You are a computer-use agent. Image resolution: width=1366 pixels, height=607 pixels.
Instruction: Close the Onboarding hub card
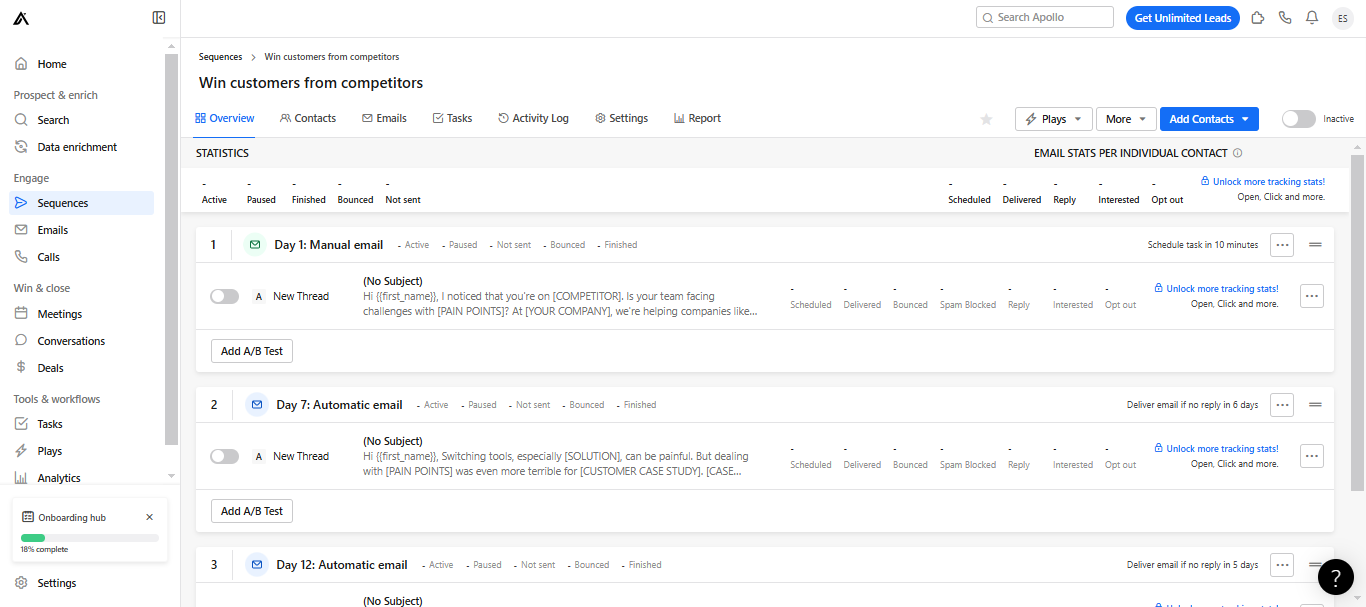tap(150, 517)
